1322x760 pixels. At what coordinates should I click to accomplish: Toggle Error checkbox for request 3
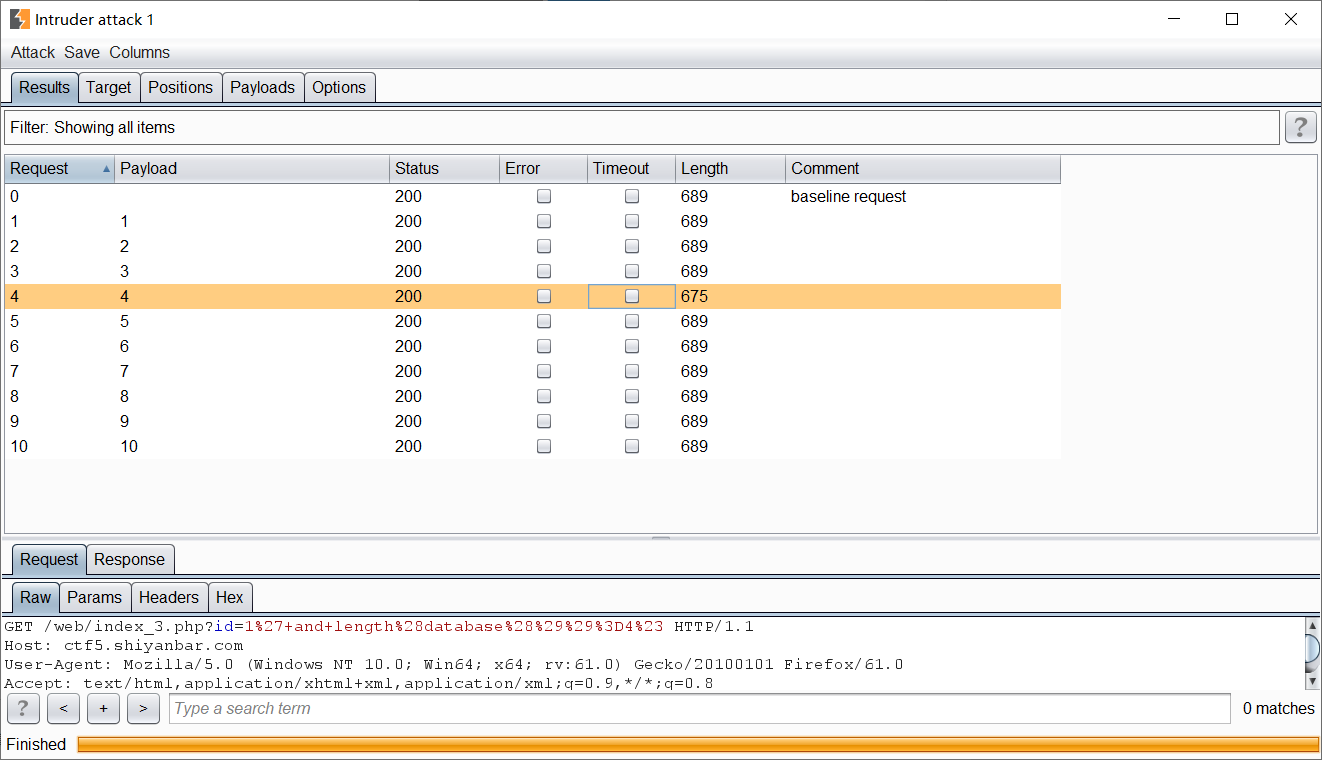544,272
